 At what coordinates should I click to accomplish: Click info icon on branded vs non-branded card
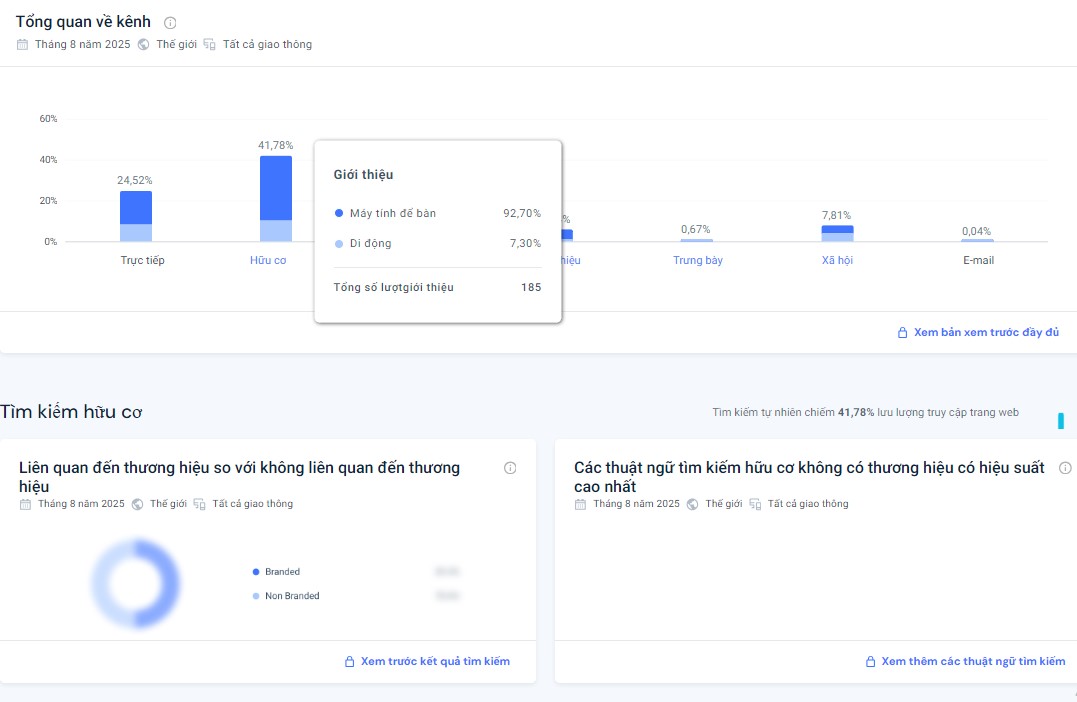coord(510,468)
